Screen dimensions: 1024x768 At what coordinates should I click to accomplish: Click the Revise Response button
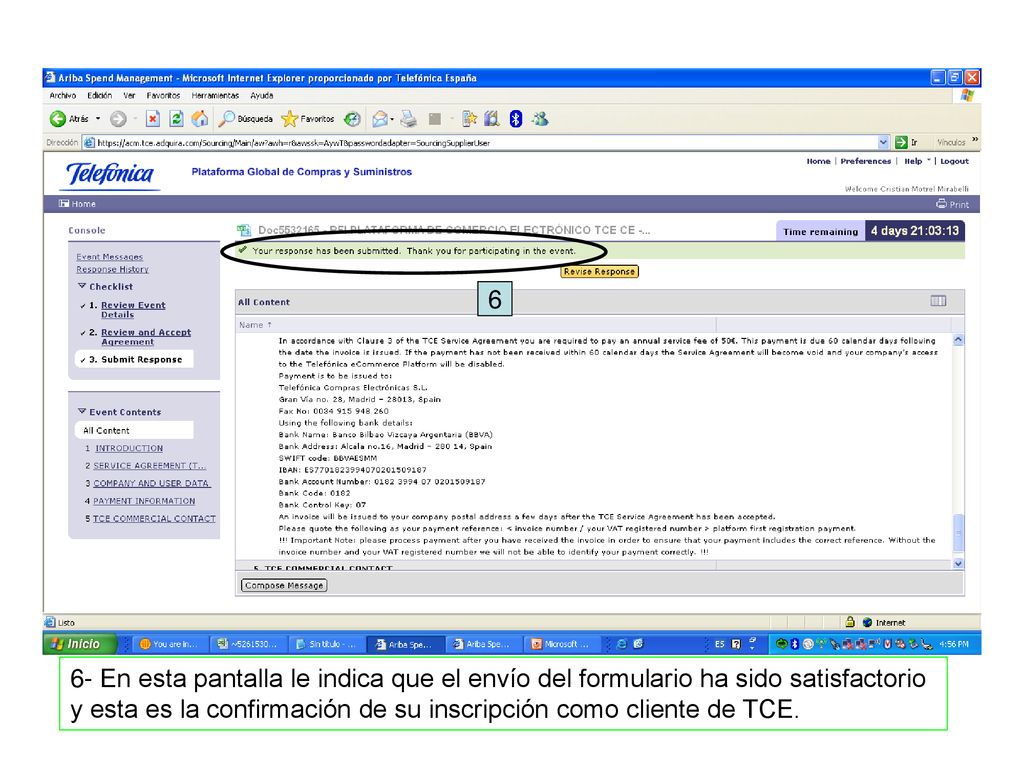[x=600, y=272]
